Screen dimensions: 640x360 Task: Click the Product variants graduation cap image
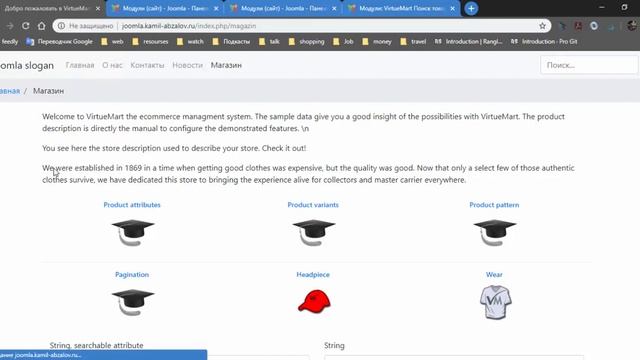[x=314, y=232]
